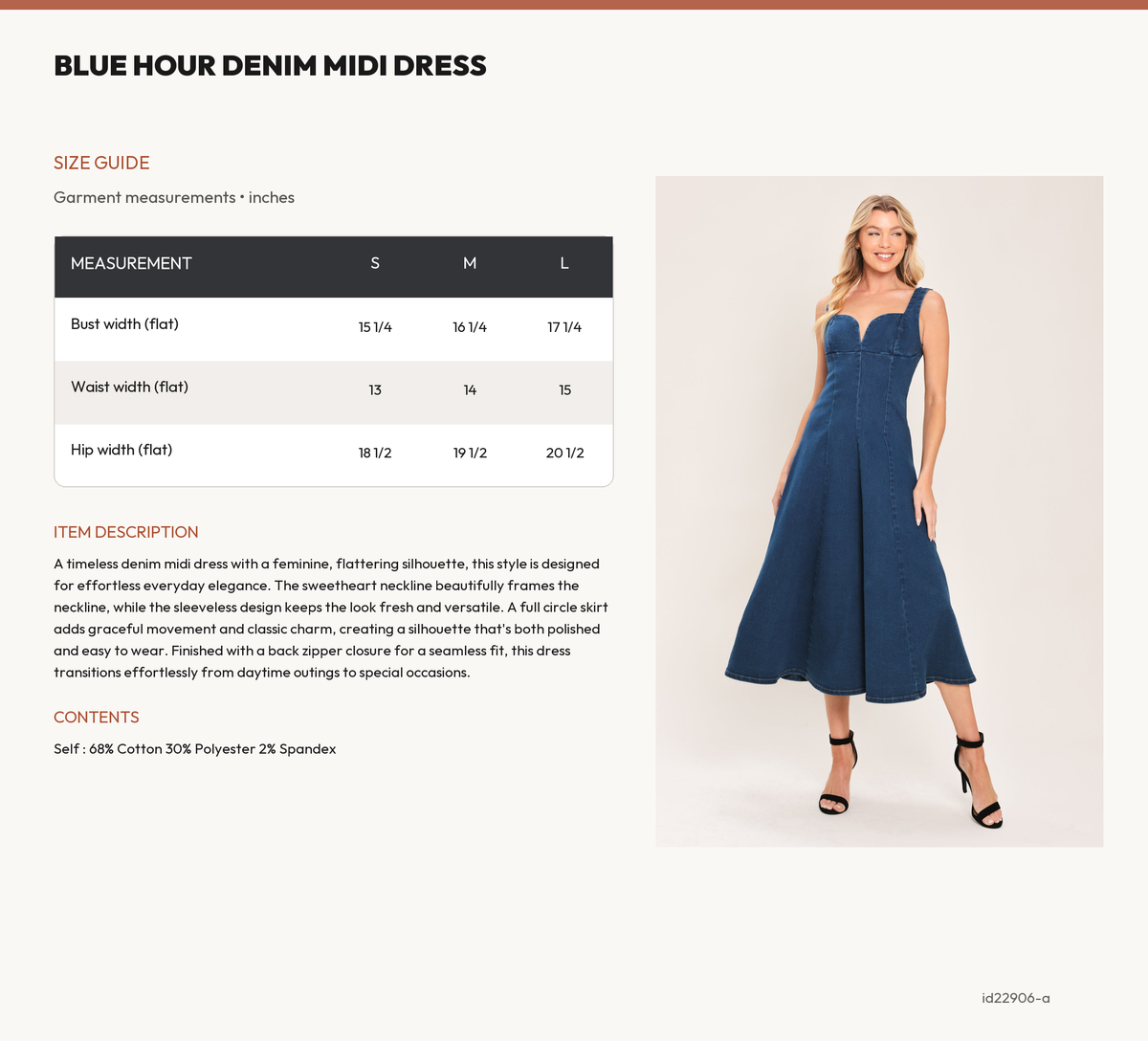Click the id22906-a reference code
Viewport: 1148px width, 1041px height.
click(1016, 998)
